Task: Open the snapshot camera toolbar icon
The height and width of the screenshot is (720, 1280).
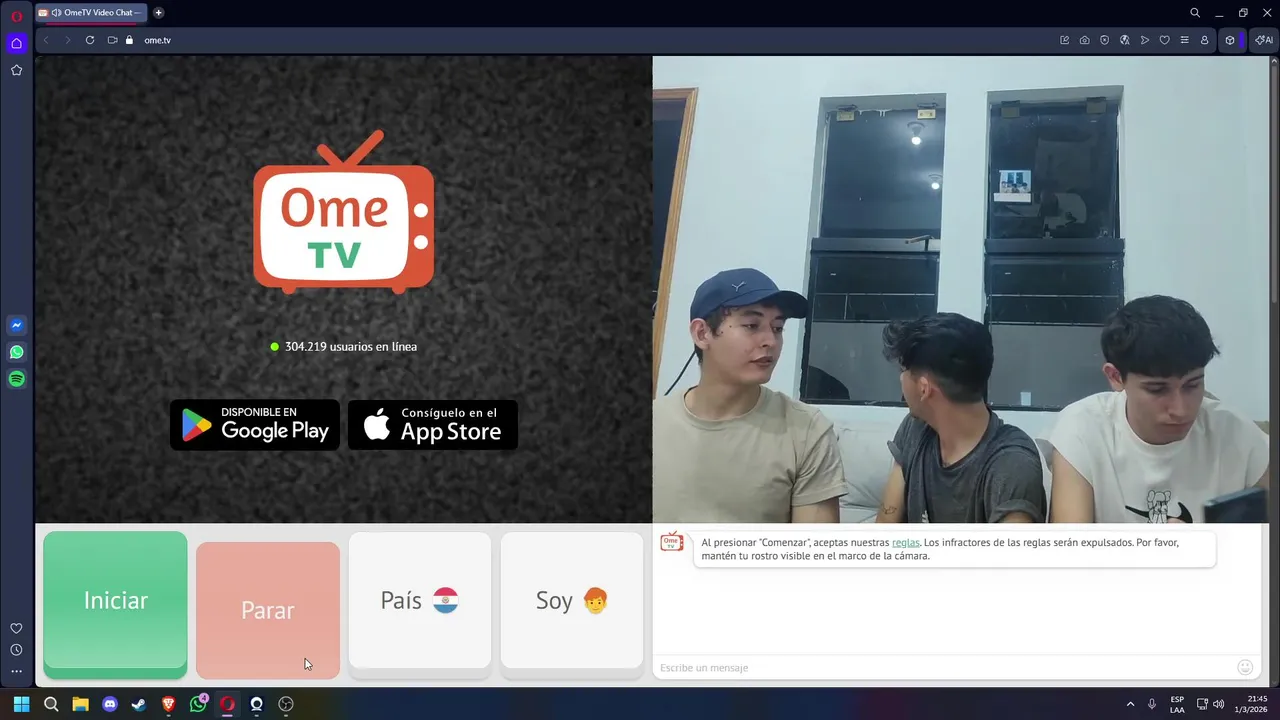Action: point(1084,40)
